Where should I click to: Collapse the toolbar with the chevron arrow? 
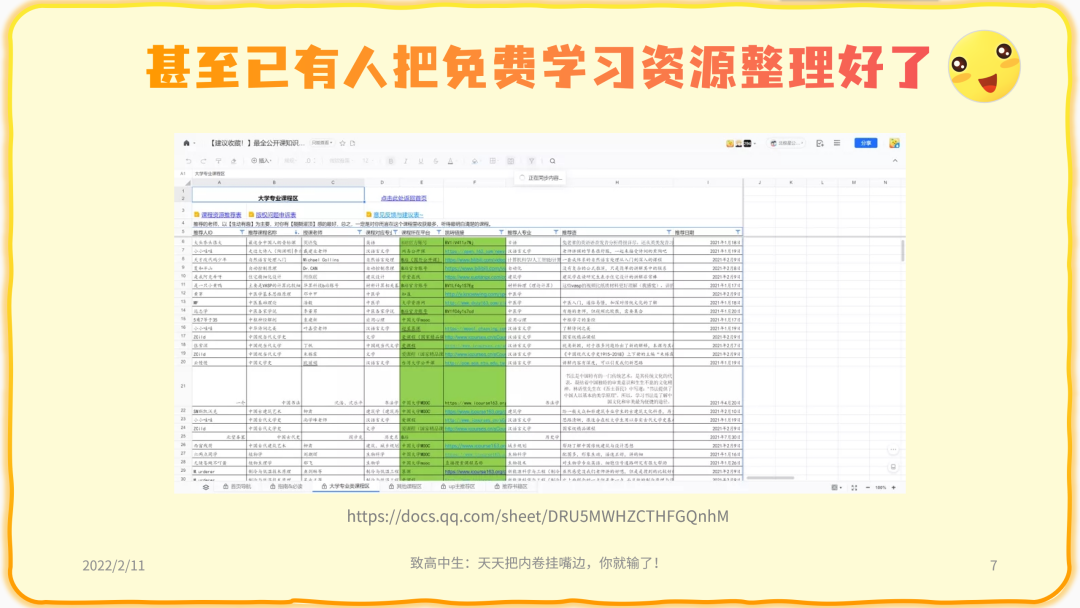(893, 160)
